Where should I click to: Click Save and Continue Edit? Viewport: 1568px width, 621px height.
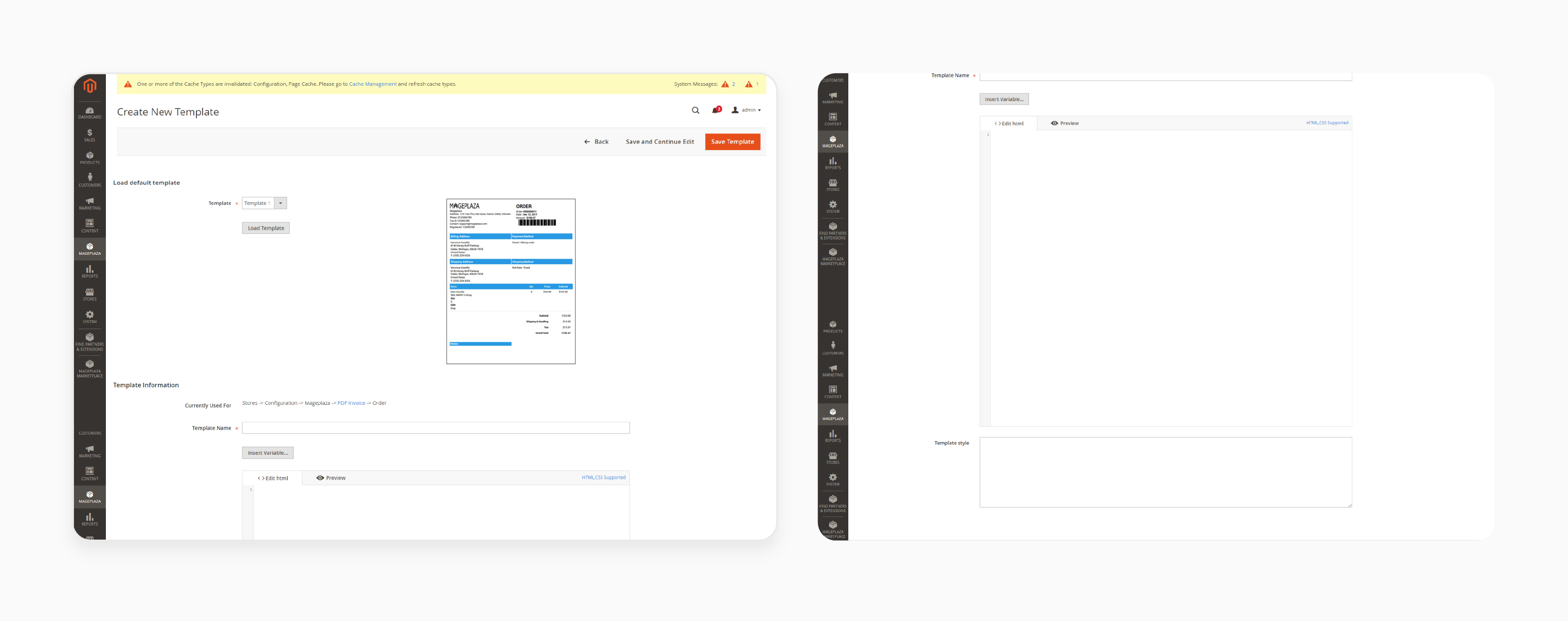(660, 142)
